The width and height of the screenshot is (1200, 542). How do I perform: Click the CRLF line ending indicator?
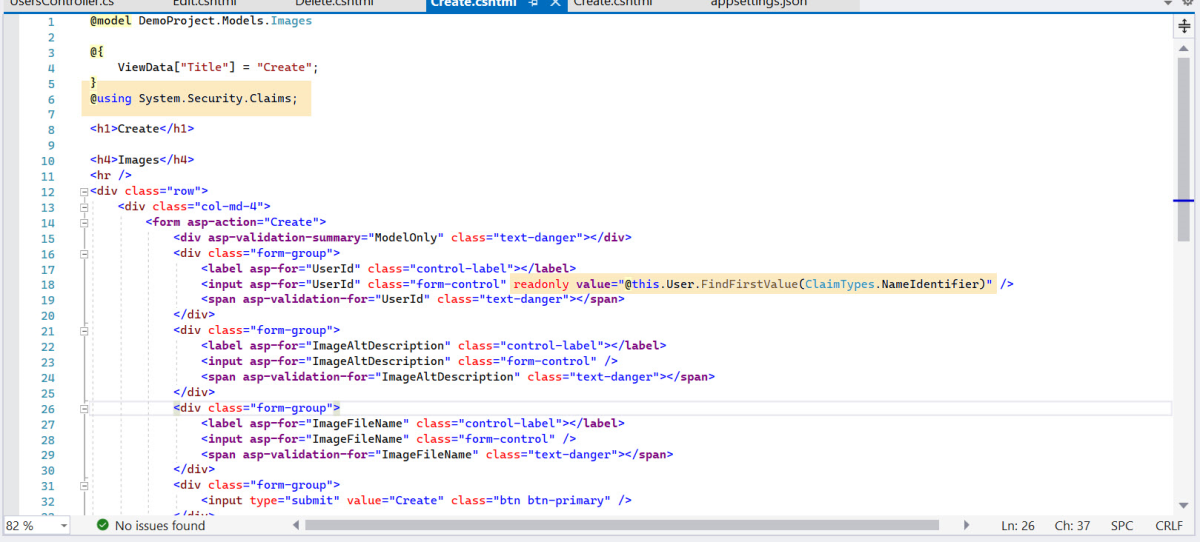coord(1169,526)
